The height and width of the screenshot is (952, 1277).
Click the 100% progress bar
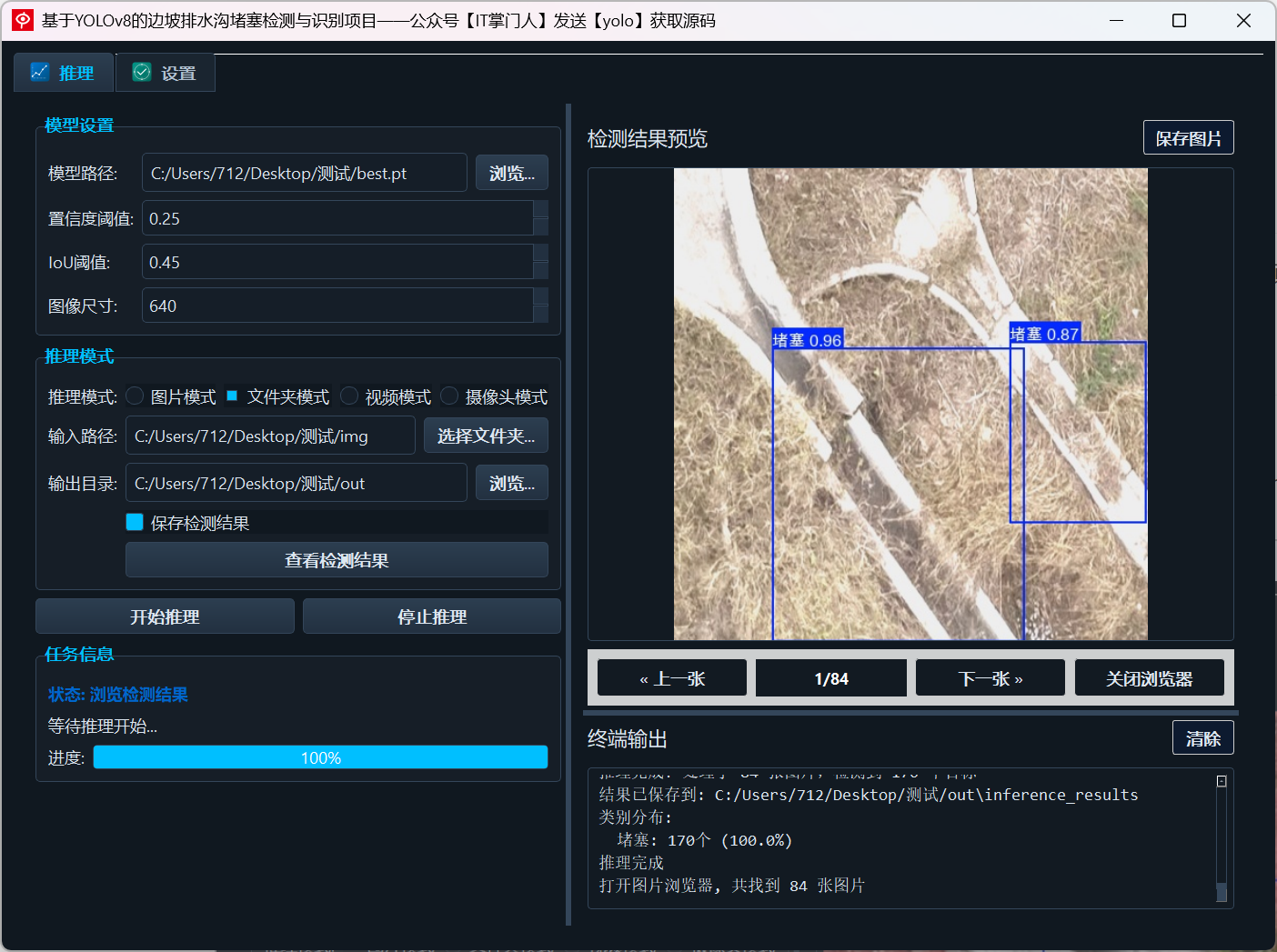click(320, 757)
